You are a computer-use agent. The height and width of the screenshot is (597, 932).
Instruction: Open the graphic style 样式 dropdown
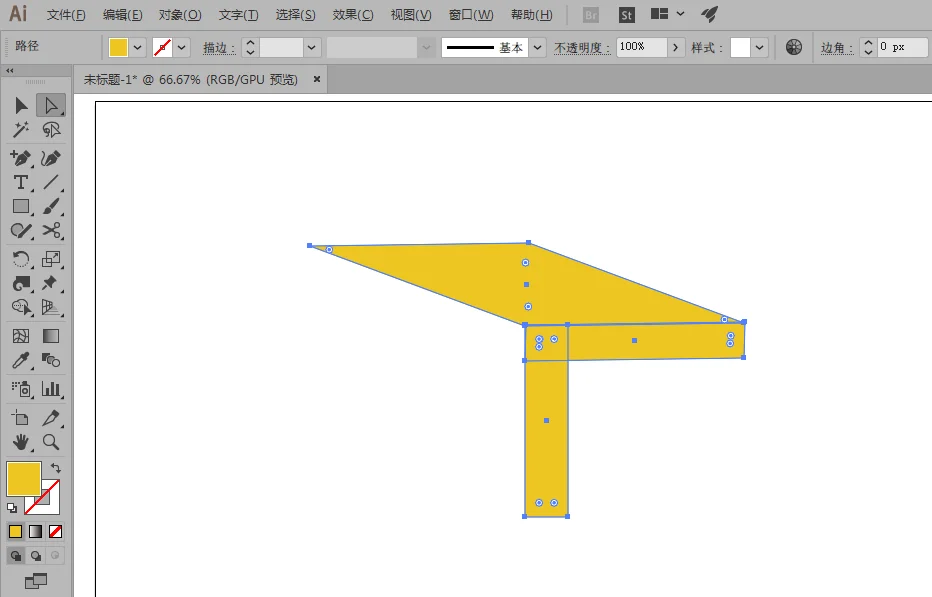point(759,48)
